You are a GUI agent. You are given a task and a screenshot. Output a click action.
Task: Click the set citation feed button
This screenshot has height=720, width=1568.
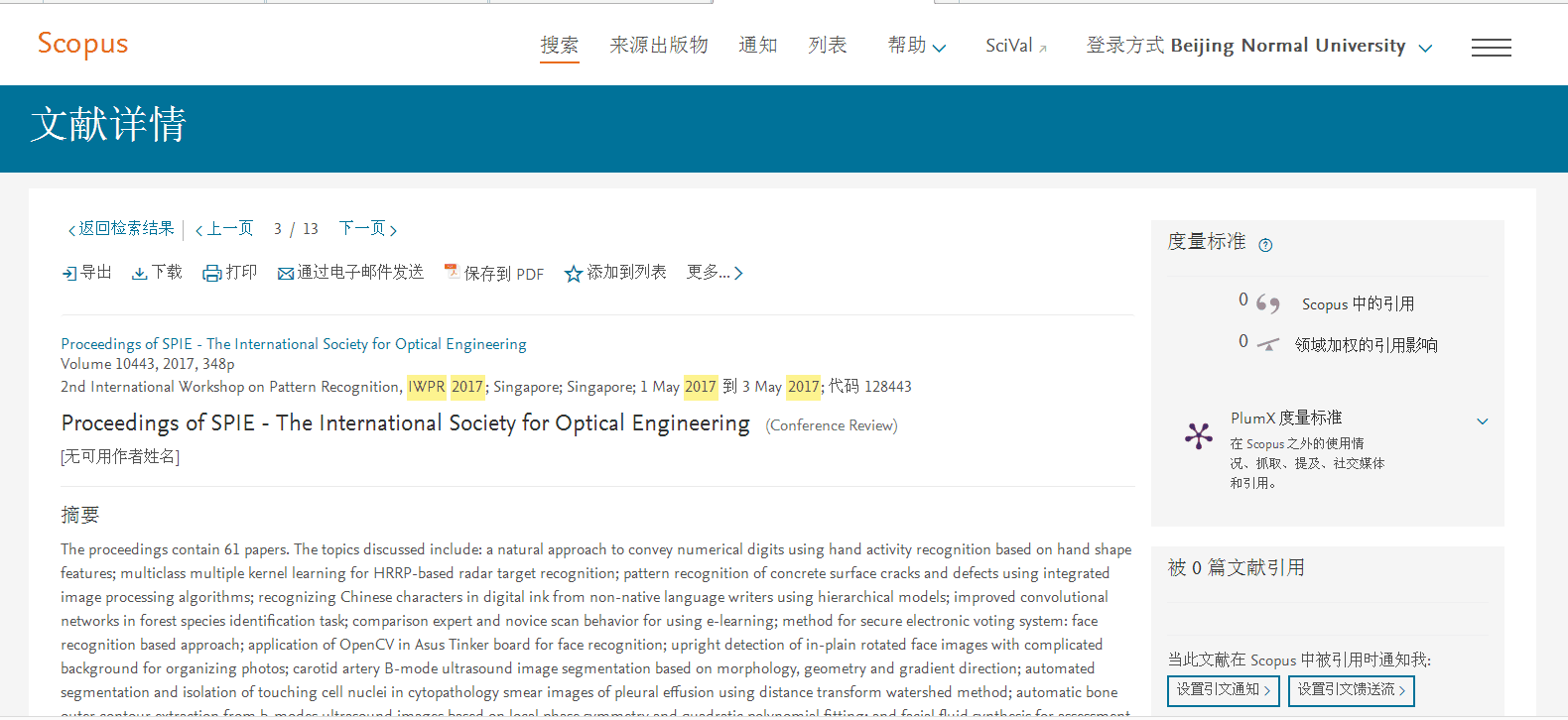(1351, 690)
